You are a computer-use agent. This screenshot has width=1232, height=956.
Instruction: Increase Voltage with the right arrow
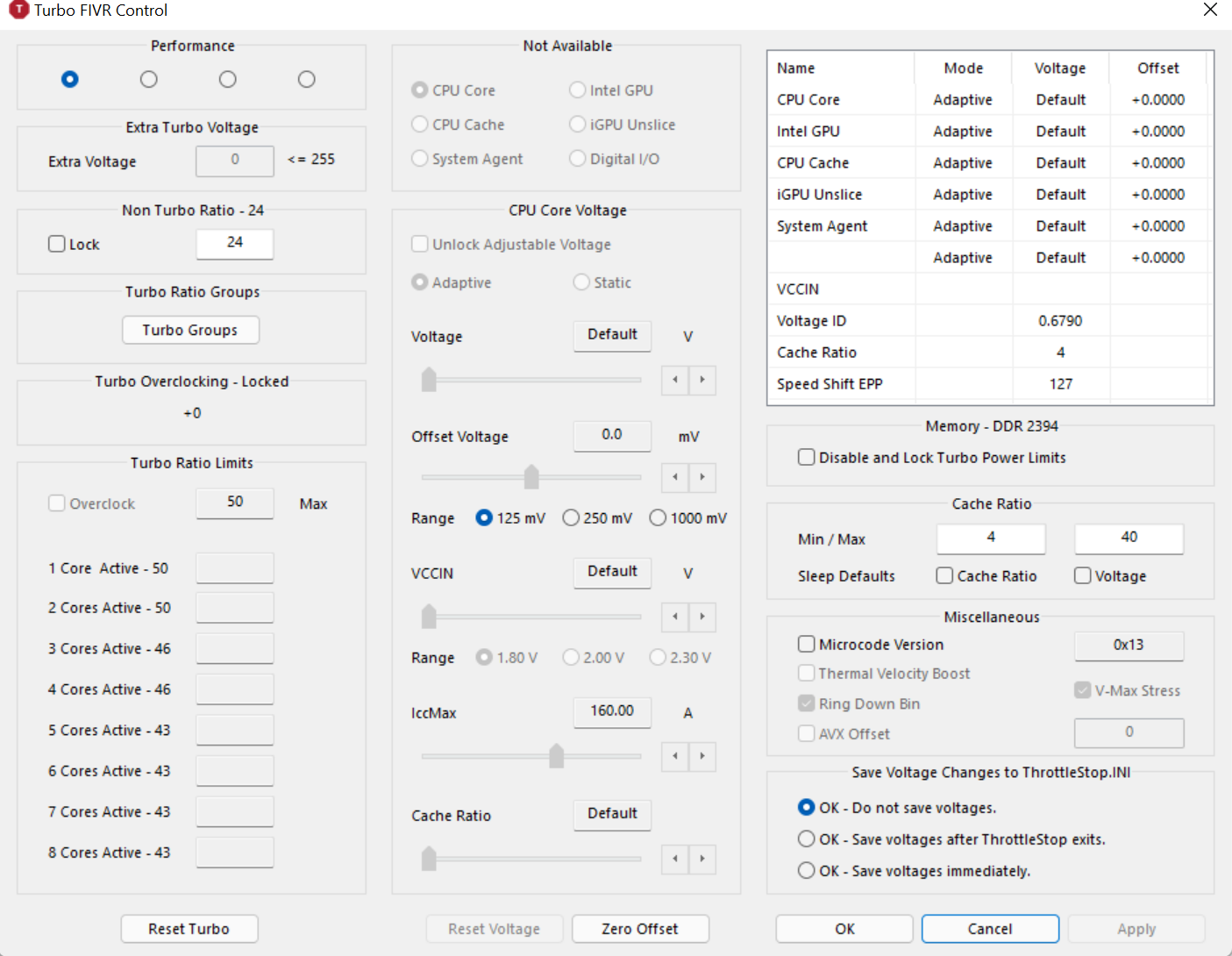tap(702, 380)
